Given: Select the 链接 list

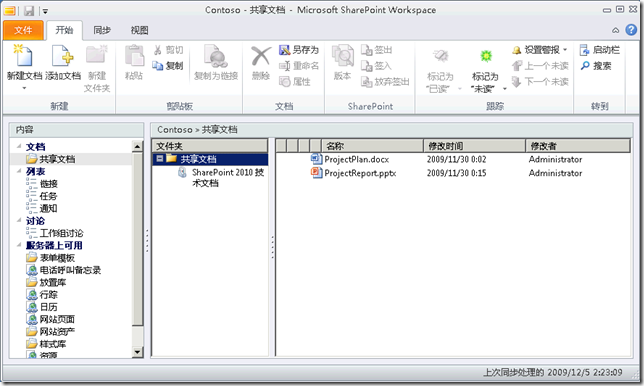Looking at the screenshot, I should tap(48, 184).
